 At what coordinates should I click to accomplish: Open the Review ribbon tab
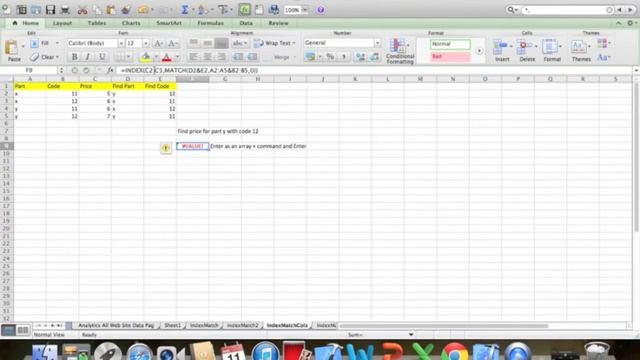[278, 23]
